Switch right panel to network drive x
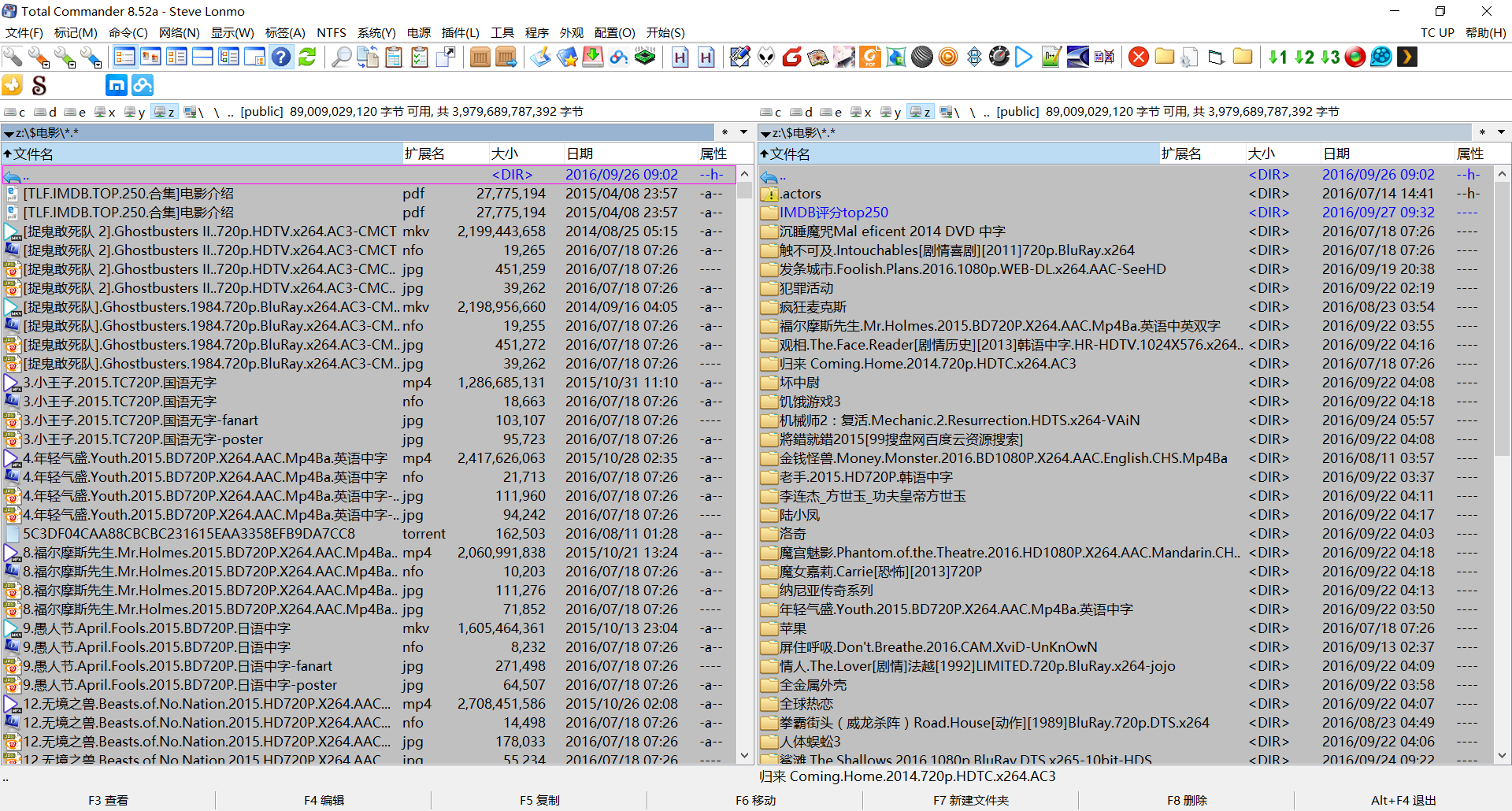Image resolution: width=1512 pixels, height=811 pixels. pos(862,112)
